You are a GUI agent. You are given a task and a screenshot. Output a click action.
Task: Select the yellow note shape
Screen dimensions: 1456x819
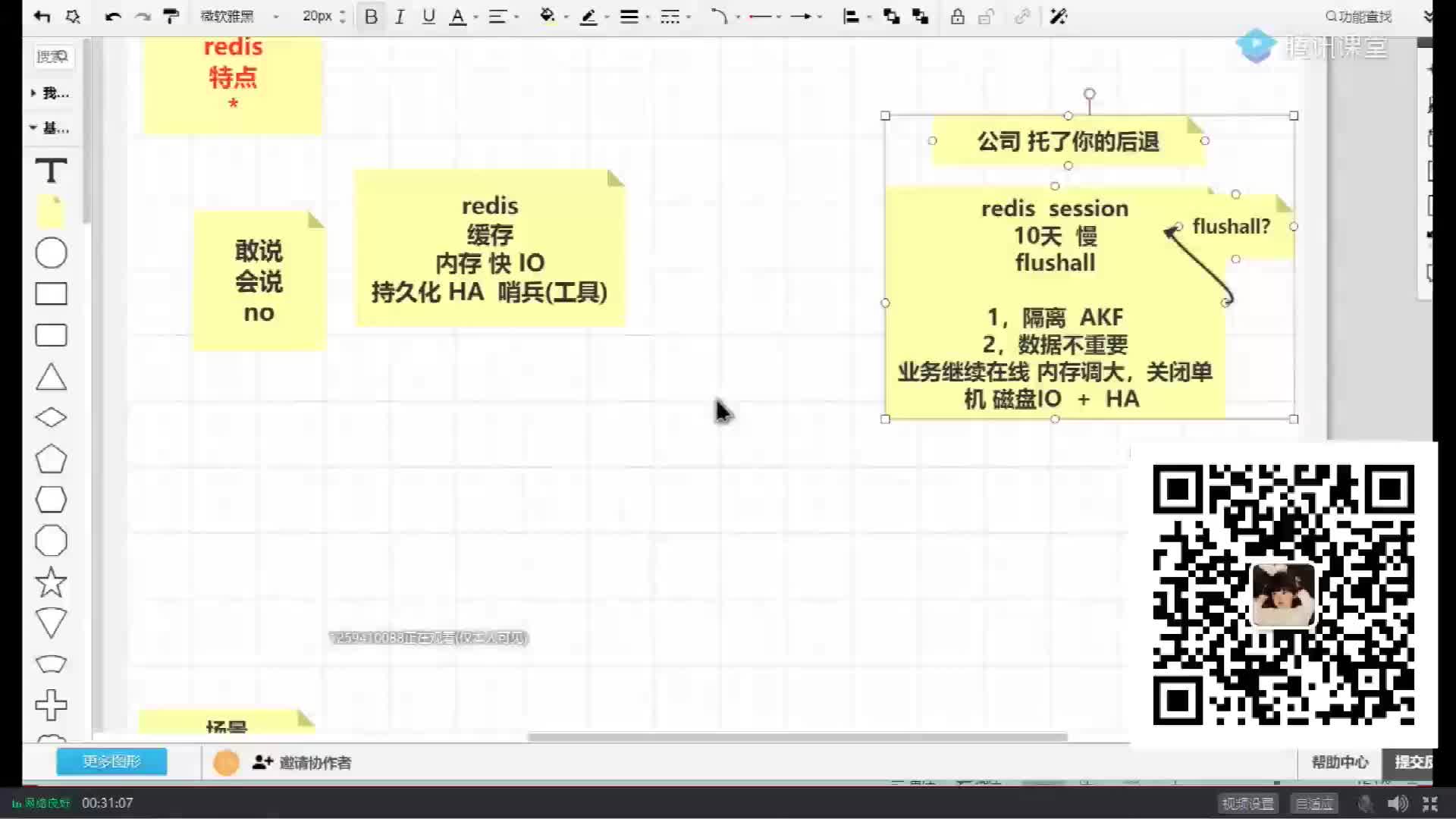[51, 212]
